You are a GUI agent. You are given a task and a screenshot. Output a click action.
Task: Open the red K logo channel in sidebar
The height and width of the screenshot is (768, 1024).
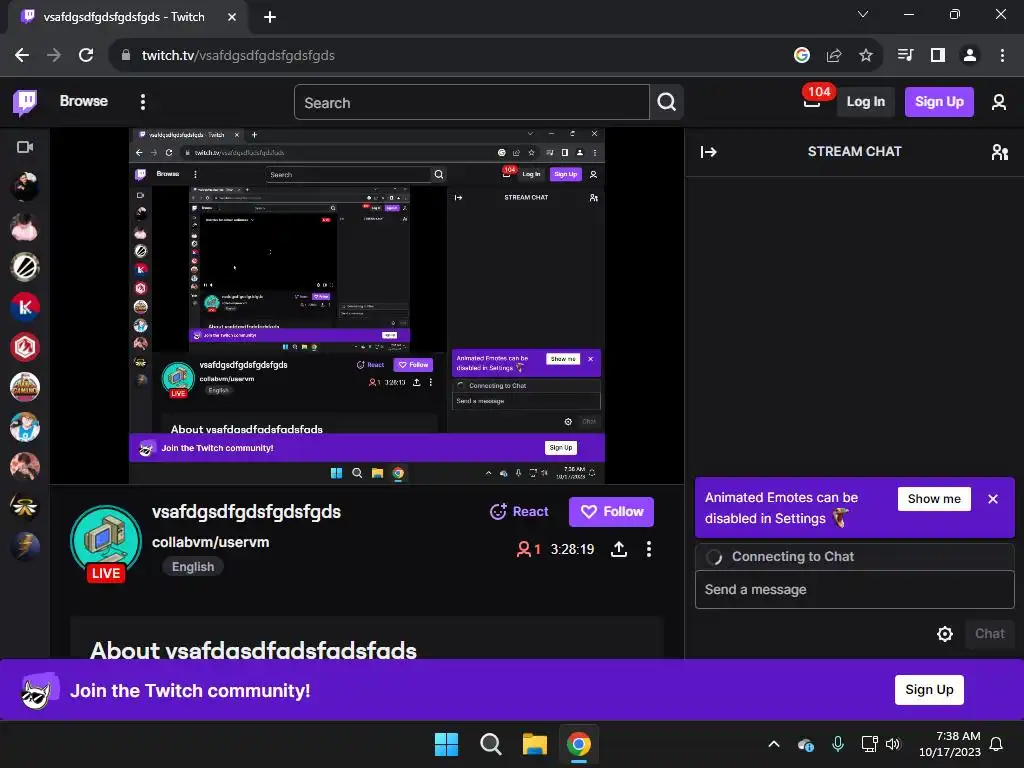click(x=25, y=307)
